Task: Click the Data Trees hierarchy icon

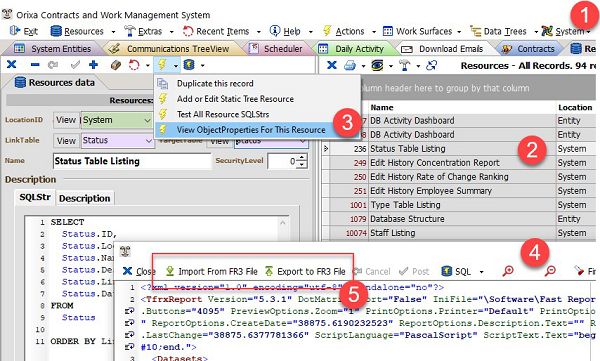Action: pyautogui.click(x=476, y=31)
